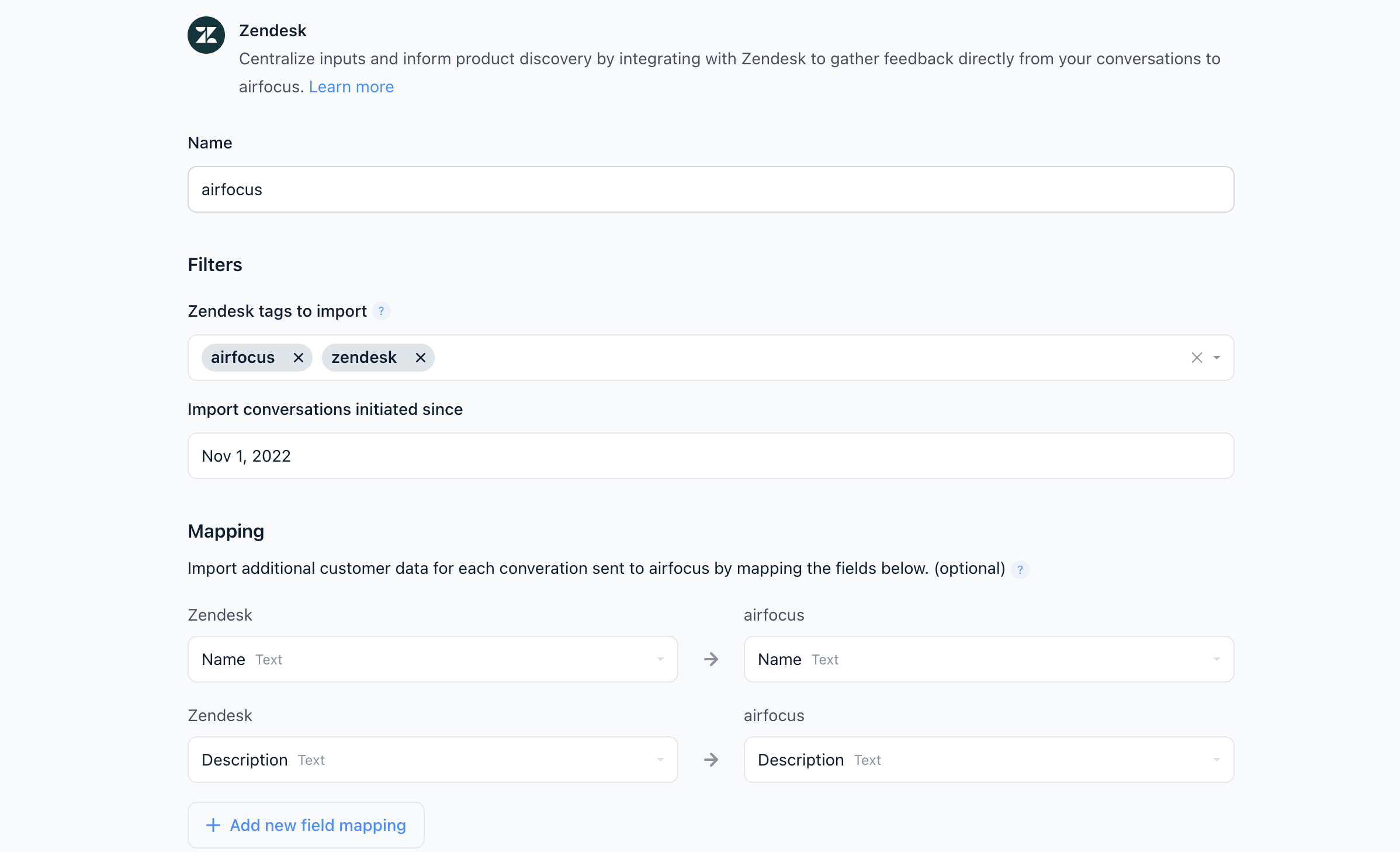Clear all tags in the tags field
This screenshot has height=852, width=1400.
[x=1197, y=358]
